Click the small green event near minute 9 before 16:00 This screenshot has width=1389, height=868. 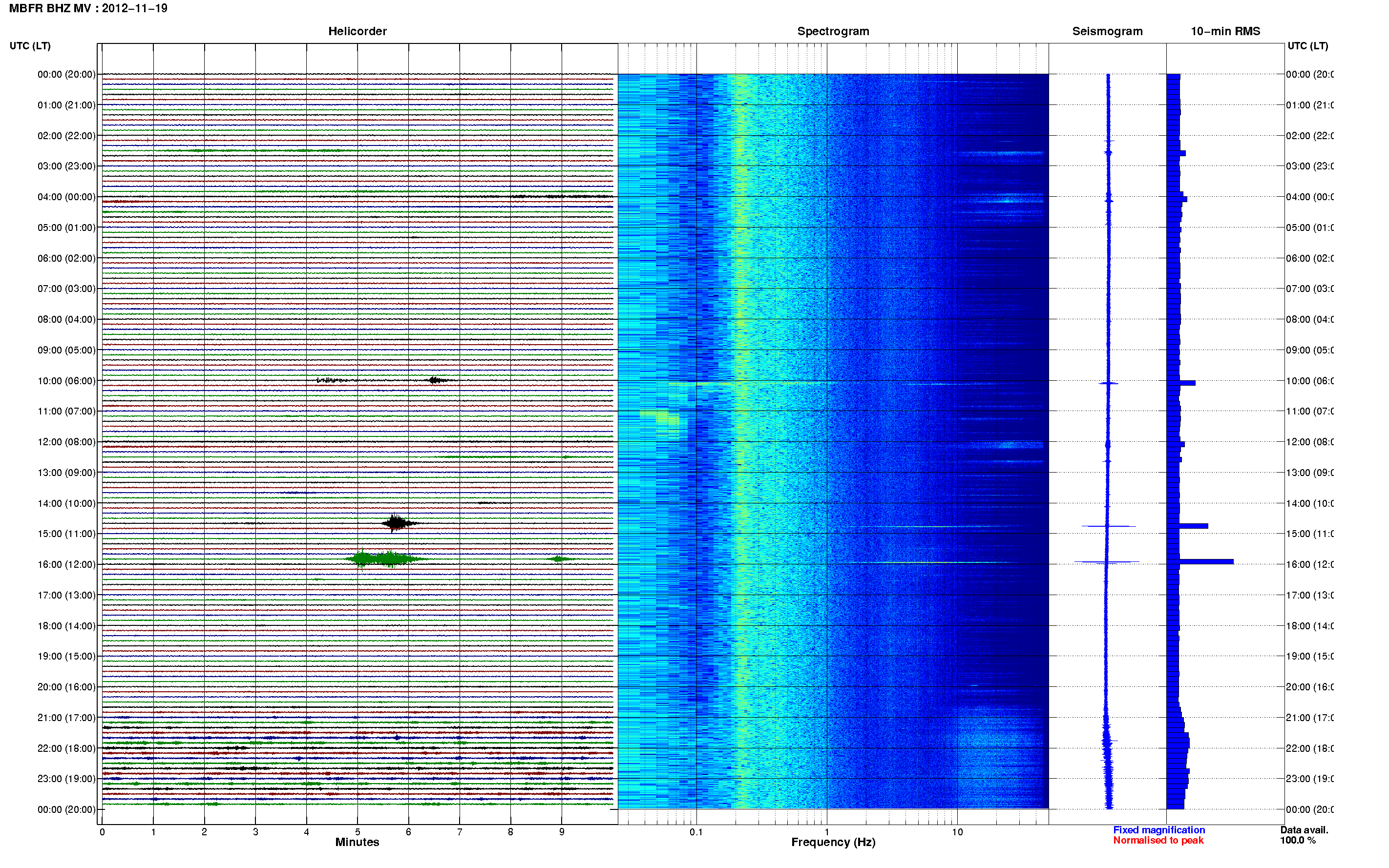(x=560, y=558)
